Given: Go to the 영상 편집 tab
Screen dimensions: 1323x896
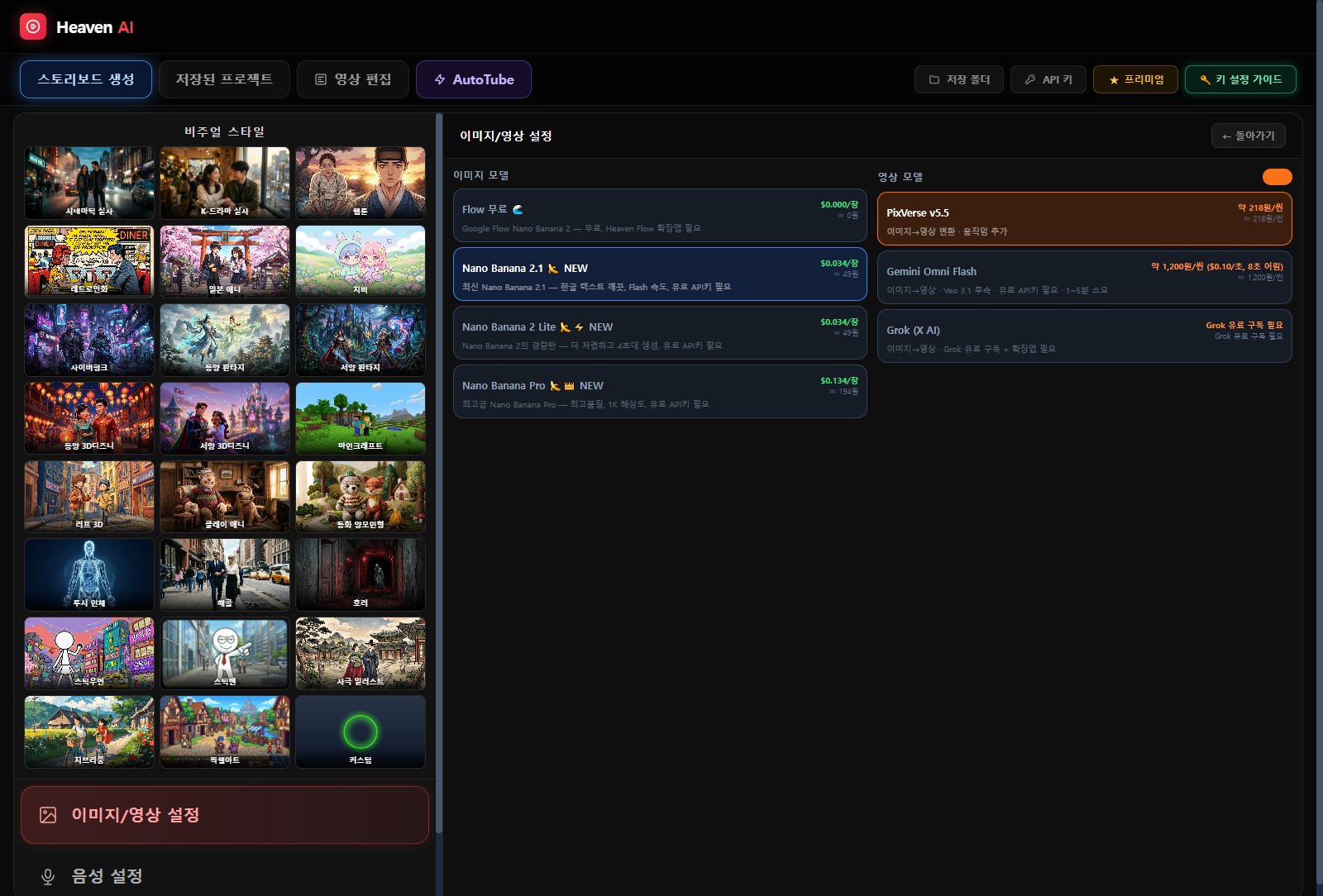Looking at the screenshot, I should 353,79.
